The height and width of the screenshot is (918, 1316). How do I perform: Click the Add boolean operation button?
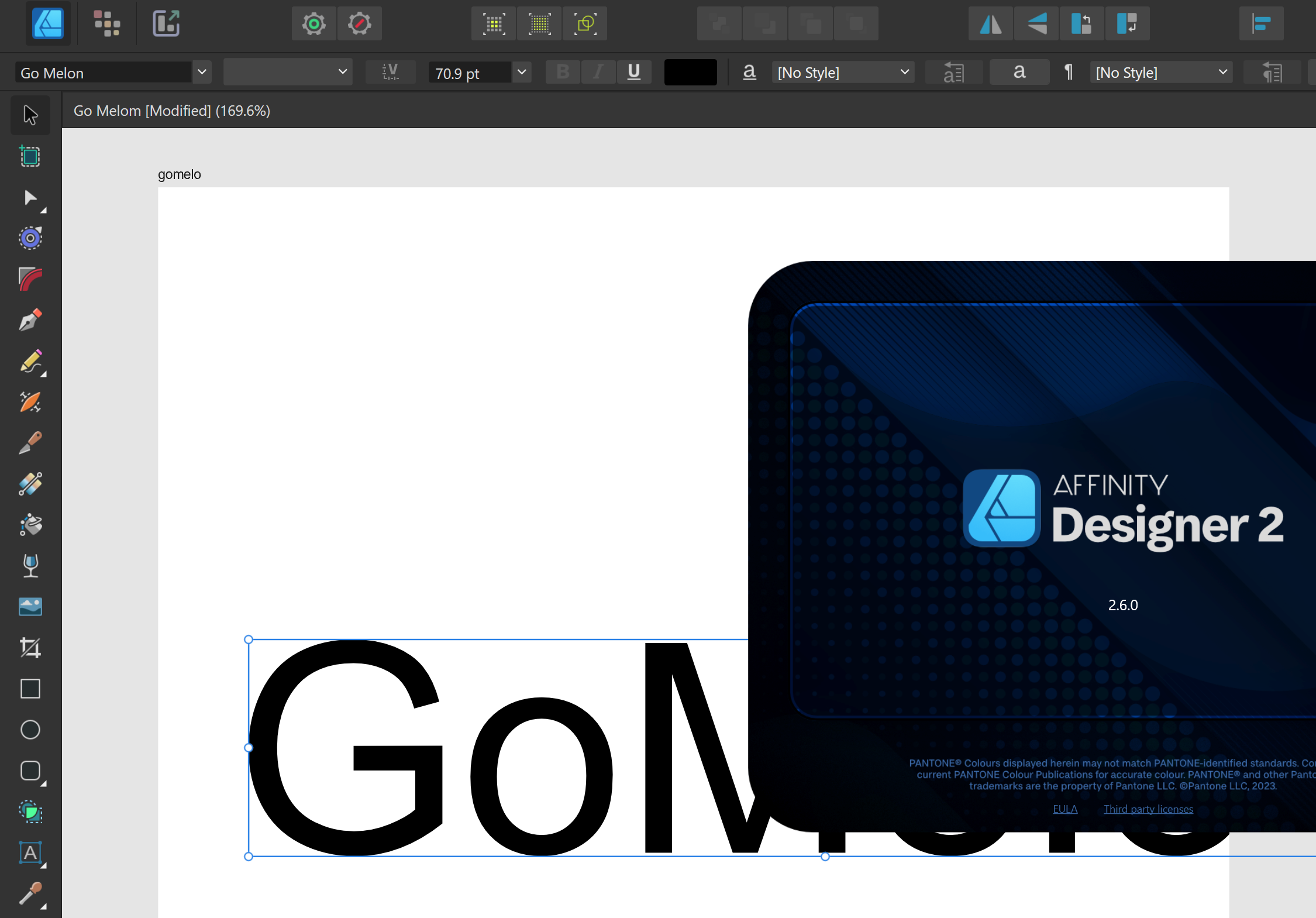(x=719, y=24)
